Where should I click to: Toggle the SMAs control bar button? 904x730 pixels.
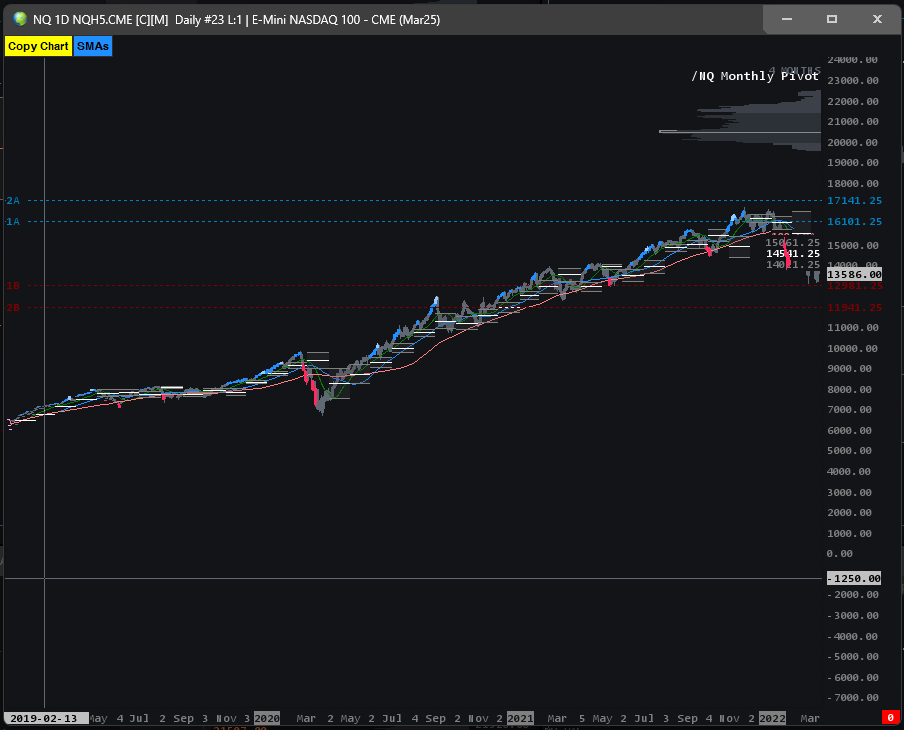pos(92,46)
